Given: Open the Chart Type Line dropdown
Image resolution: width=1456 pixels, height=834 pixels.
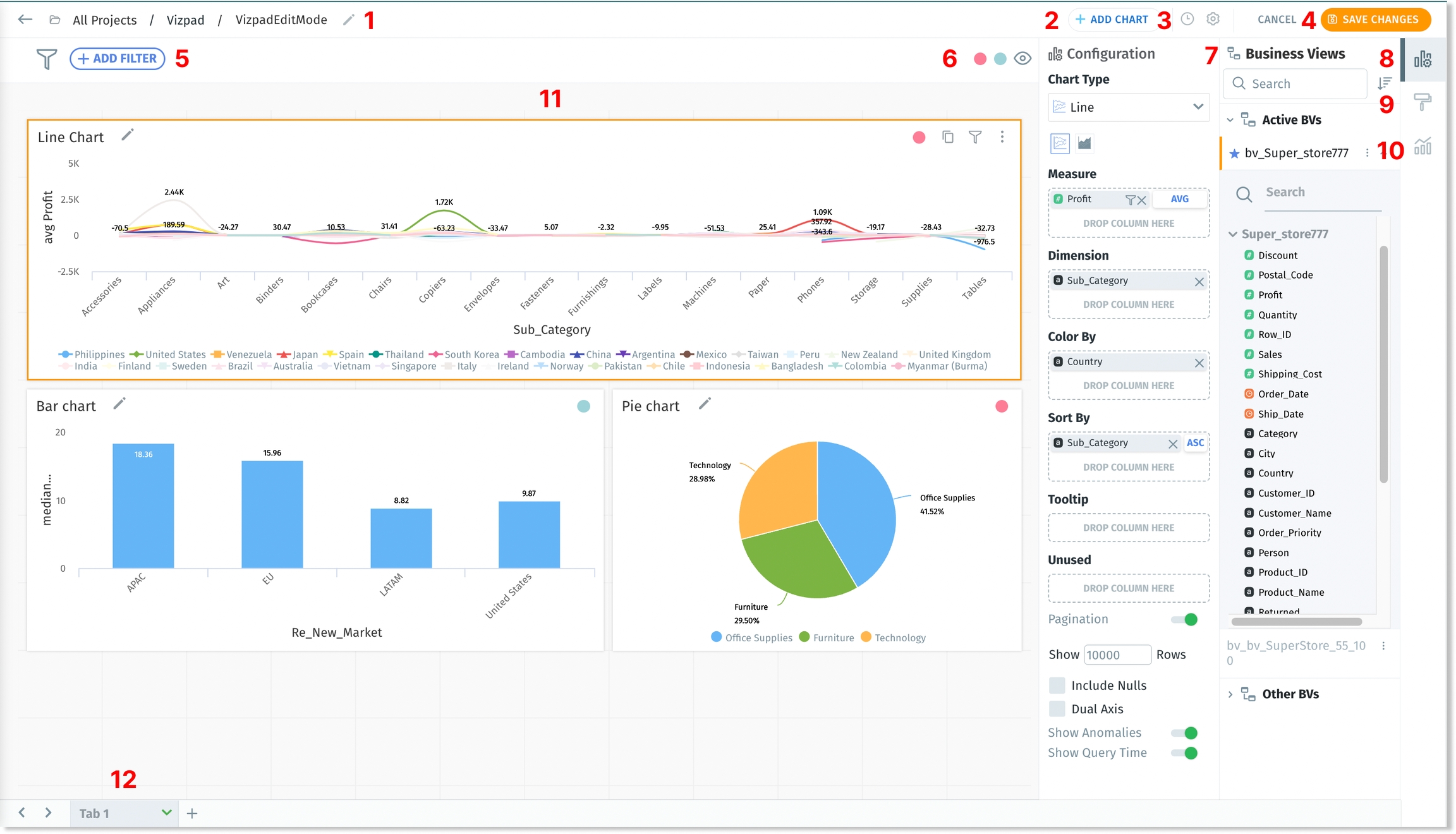Looking at the screenshot, I should click(1129, 107).
